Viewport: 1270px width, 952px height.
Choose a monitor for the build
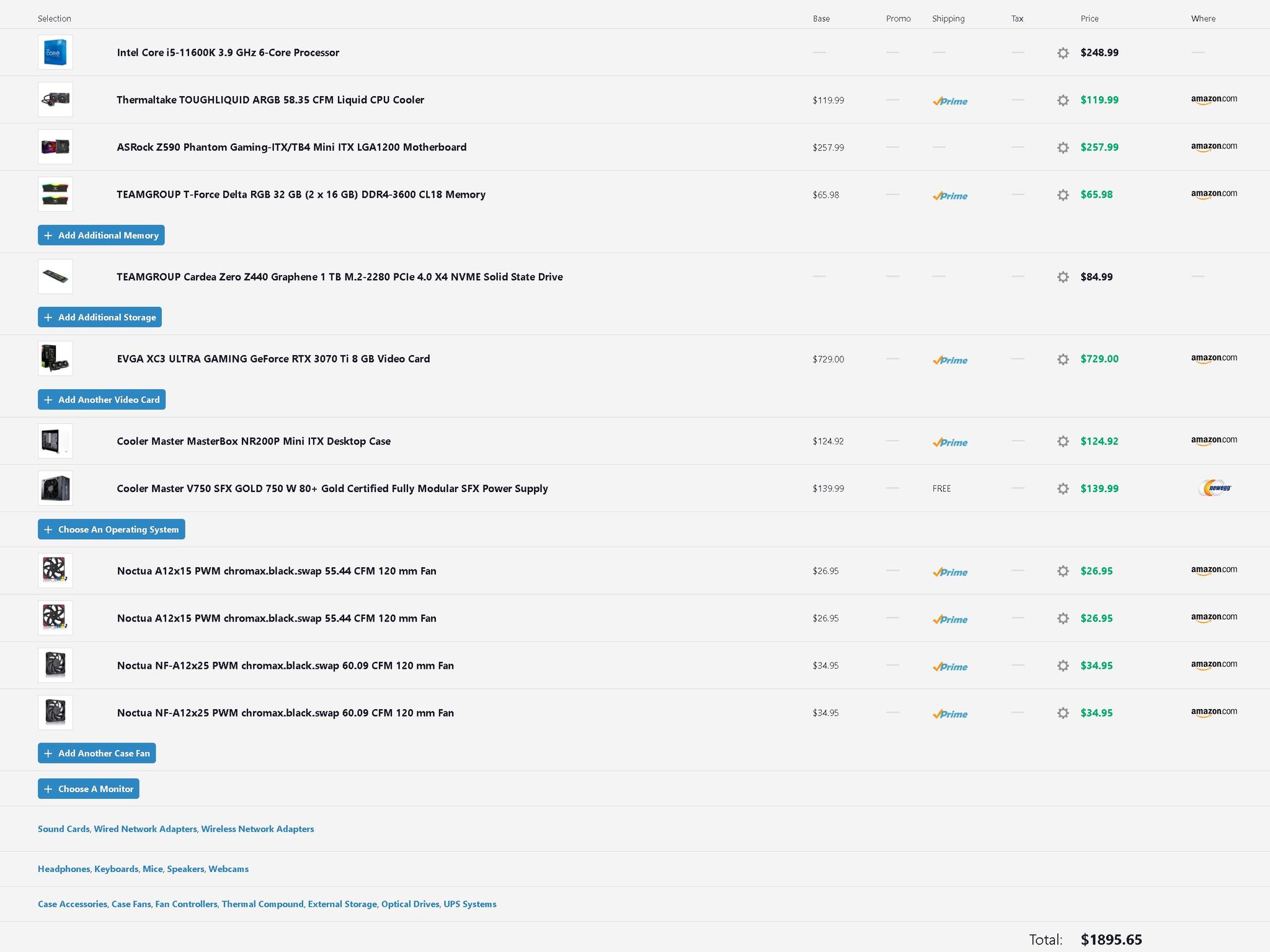pos(89,789)
